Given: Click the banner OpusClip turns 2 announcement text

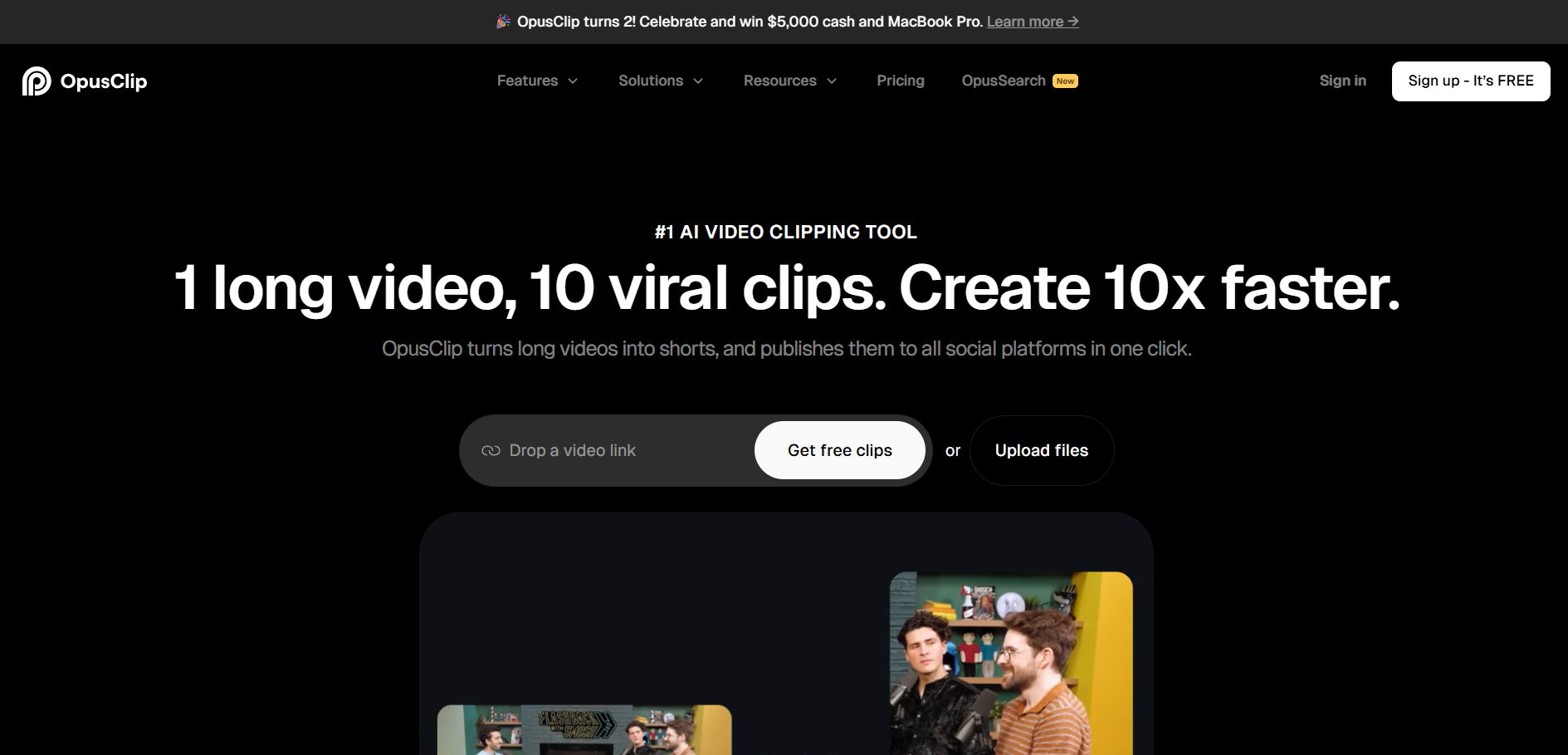Looking at the screenshot, I should 750,22.
